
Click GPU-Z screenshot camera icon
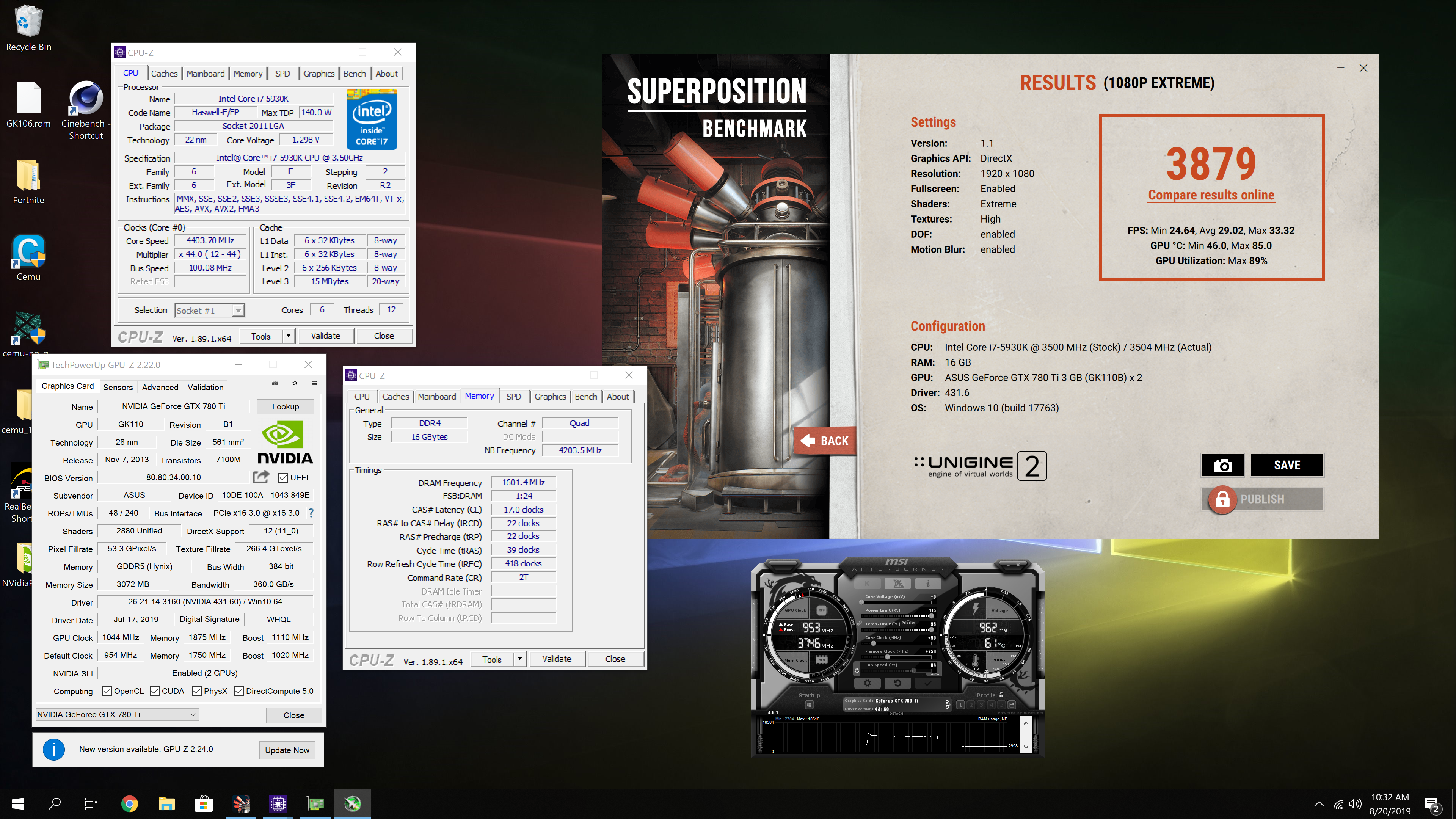[275, 383]
